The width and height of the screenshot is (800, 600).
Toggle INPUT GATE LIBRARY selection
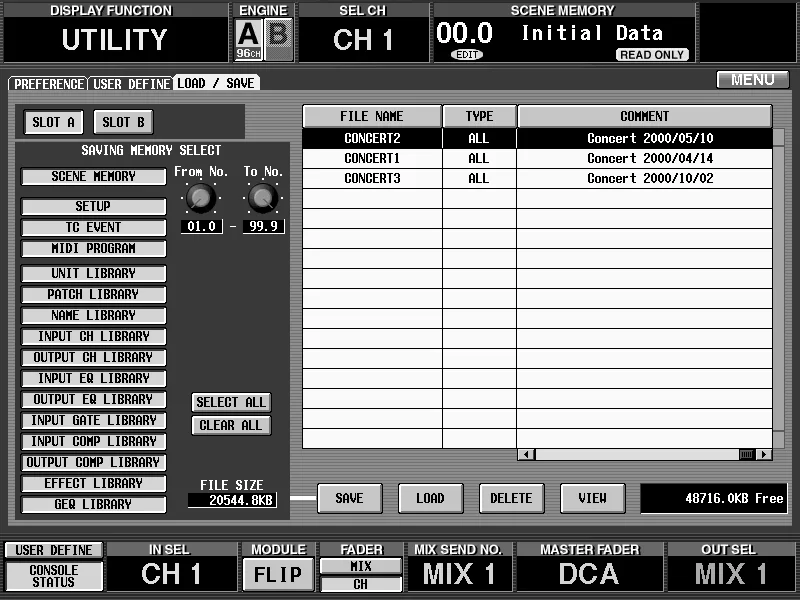tap(93, 420)
